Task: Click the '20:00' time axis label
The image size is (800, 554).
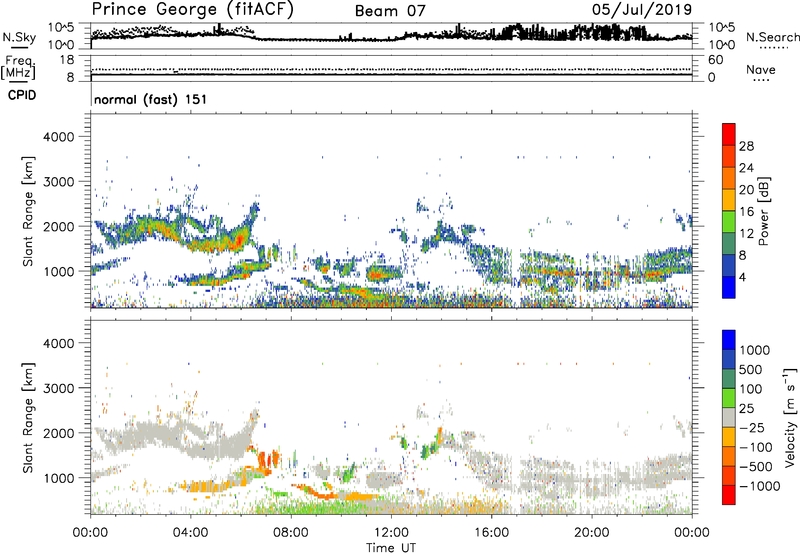Action: (592, 533)
